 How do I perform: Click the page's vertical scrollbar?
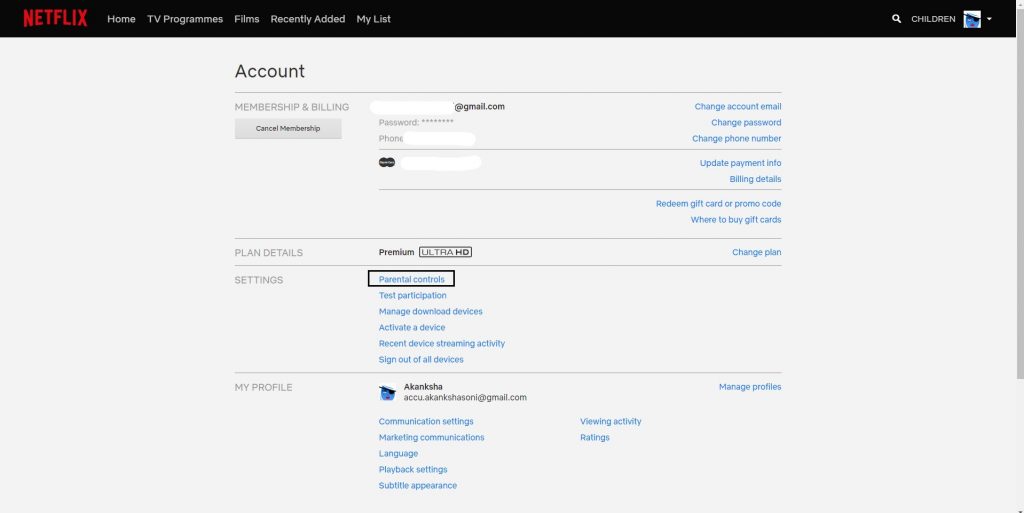pyautogui.click(x=1018, y=200)
